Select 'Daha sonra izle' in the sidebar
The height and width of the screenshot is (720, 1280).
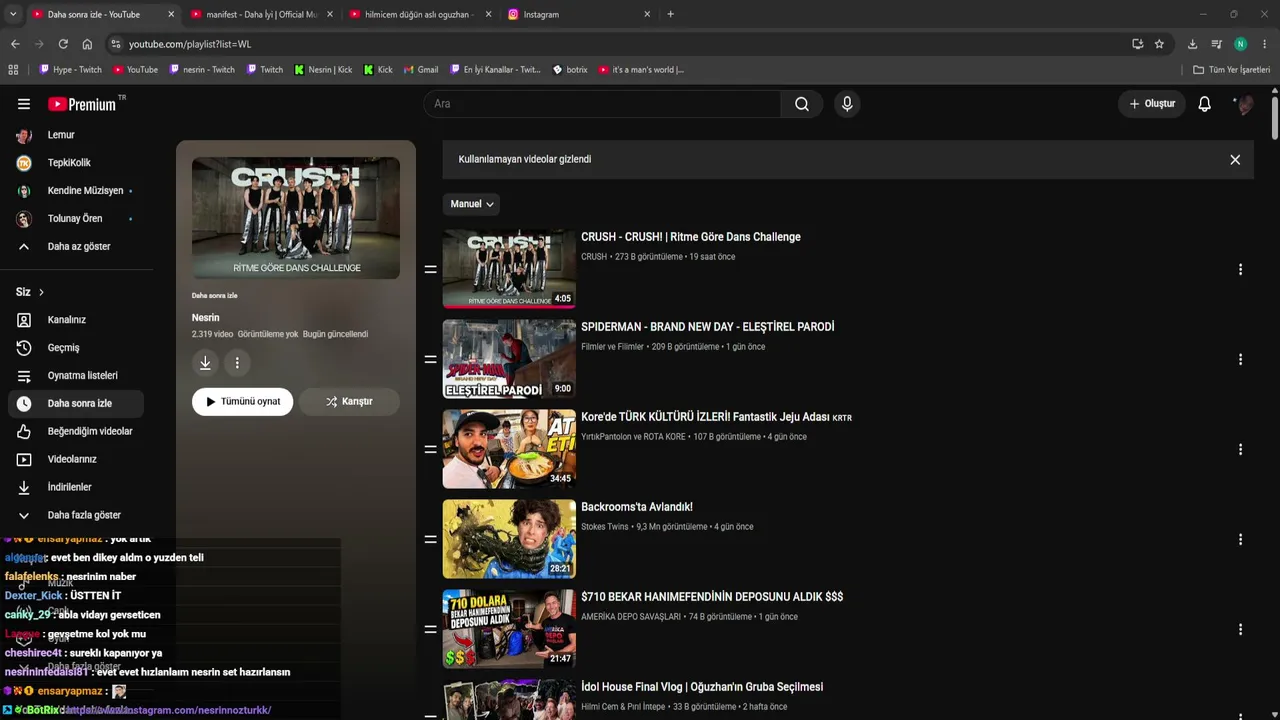coord(76,404)
